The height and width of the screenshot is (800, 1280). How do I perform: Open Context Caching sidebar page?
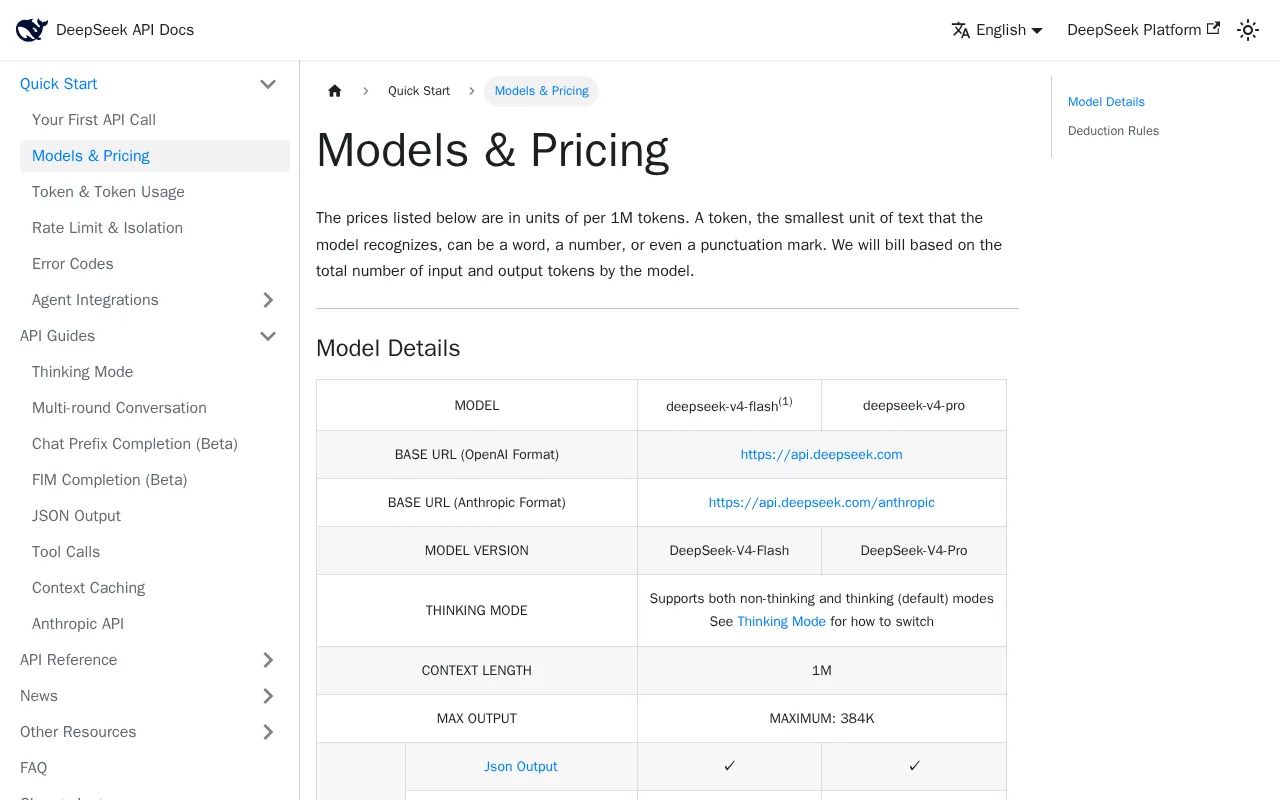[x=88, y=588]
